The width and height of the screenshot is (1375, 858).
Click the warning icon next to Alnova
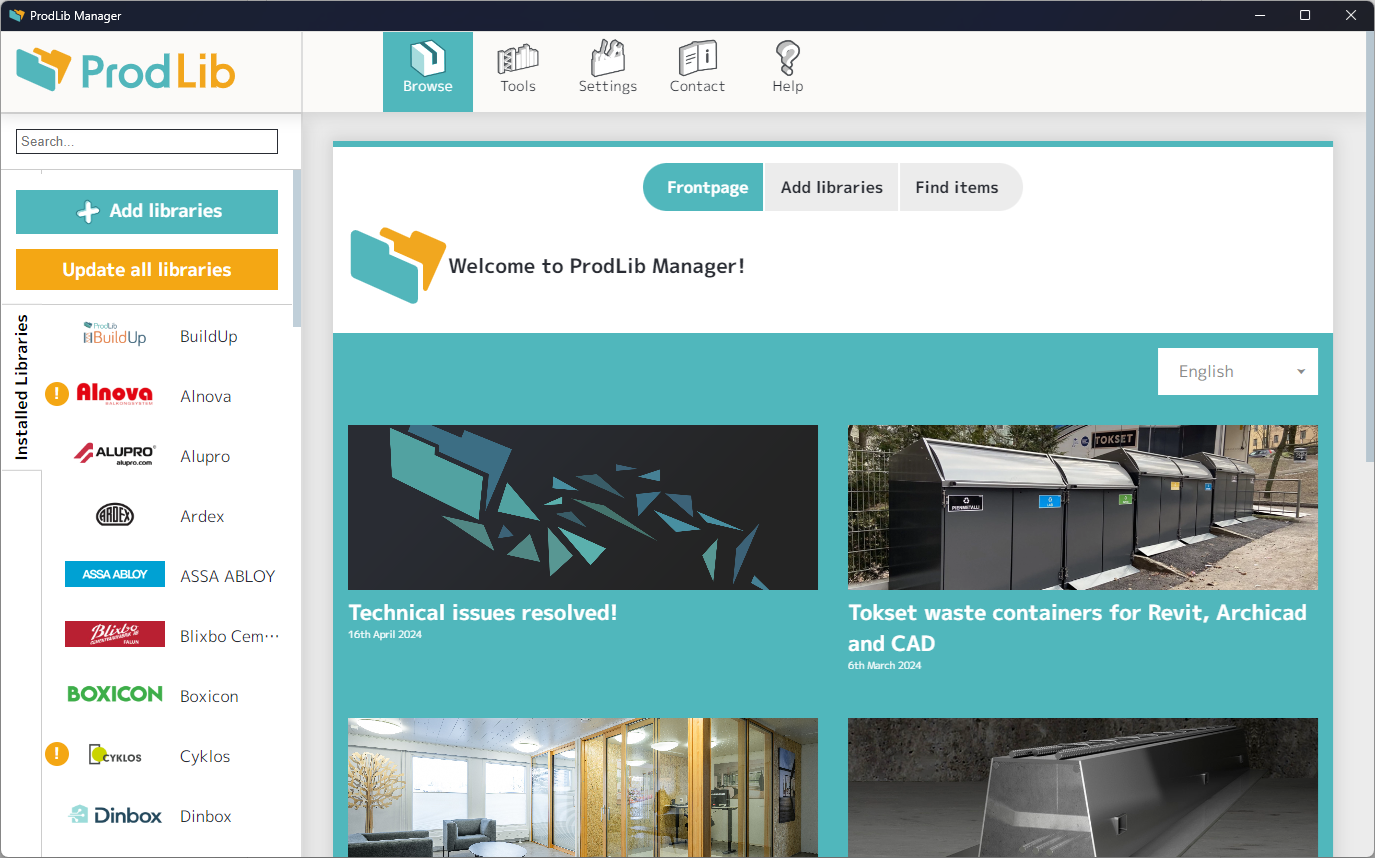(x=57, y=394)
